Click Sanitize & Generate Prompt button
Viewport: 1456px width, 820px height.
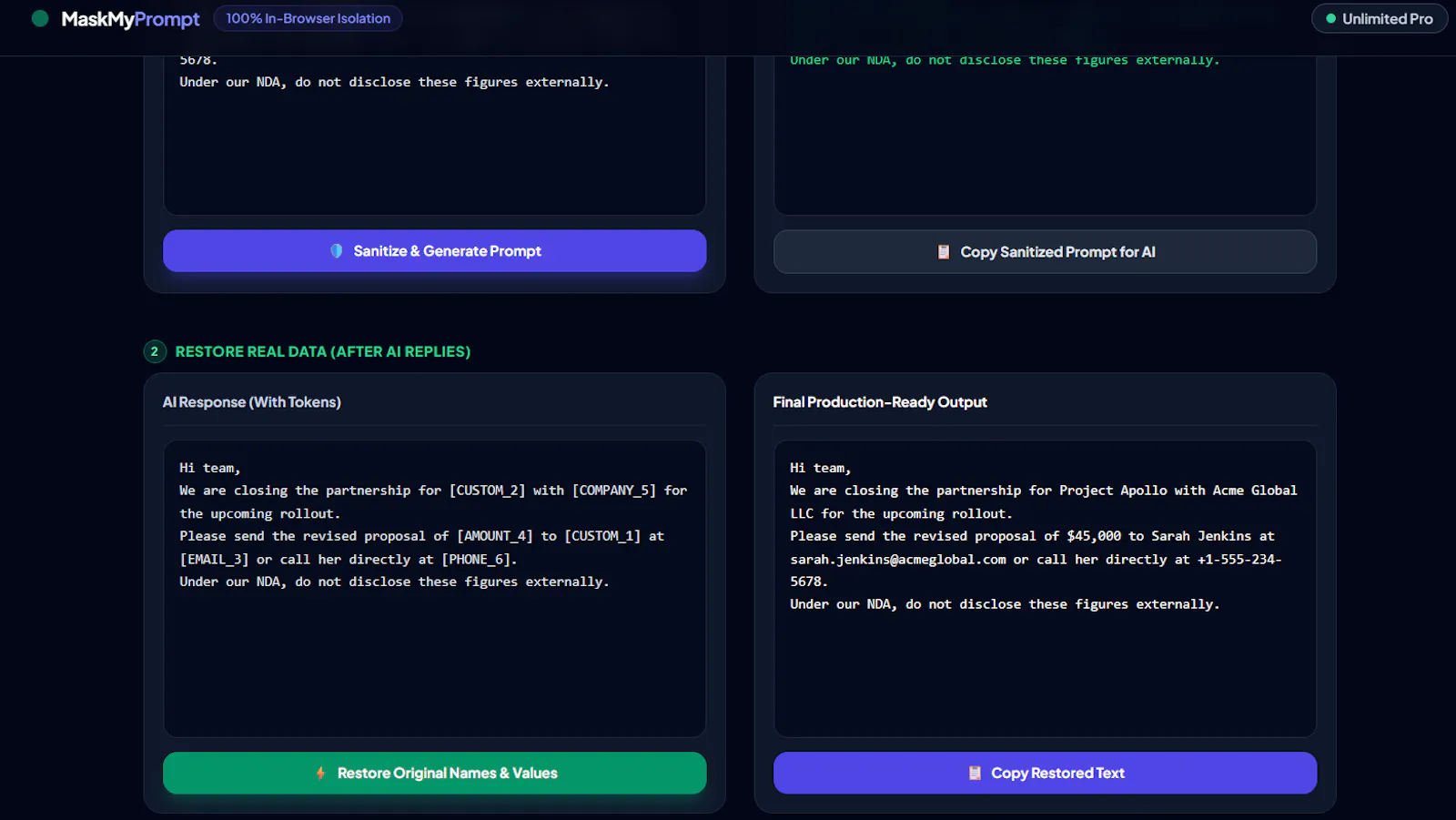(434, 250)
